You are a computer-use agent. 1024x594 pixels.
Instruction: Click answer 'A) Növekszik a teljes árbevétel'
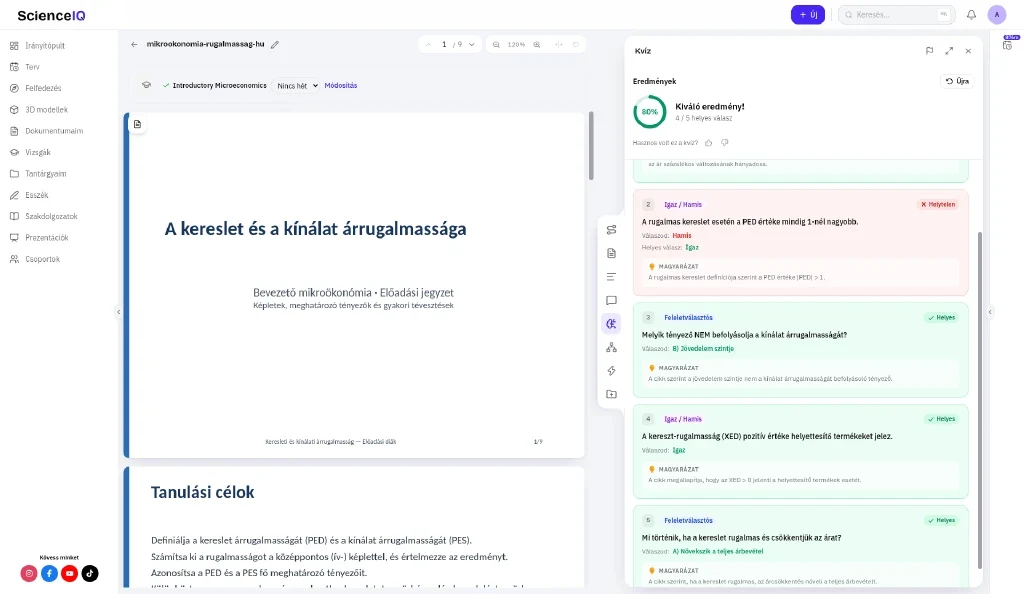coord(718,551)
